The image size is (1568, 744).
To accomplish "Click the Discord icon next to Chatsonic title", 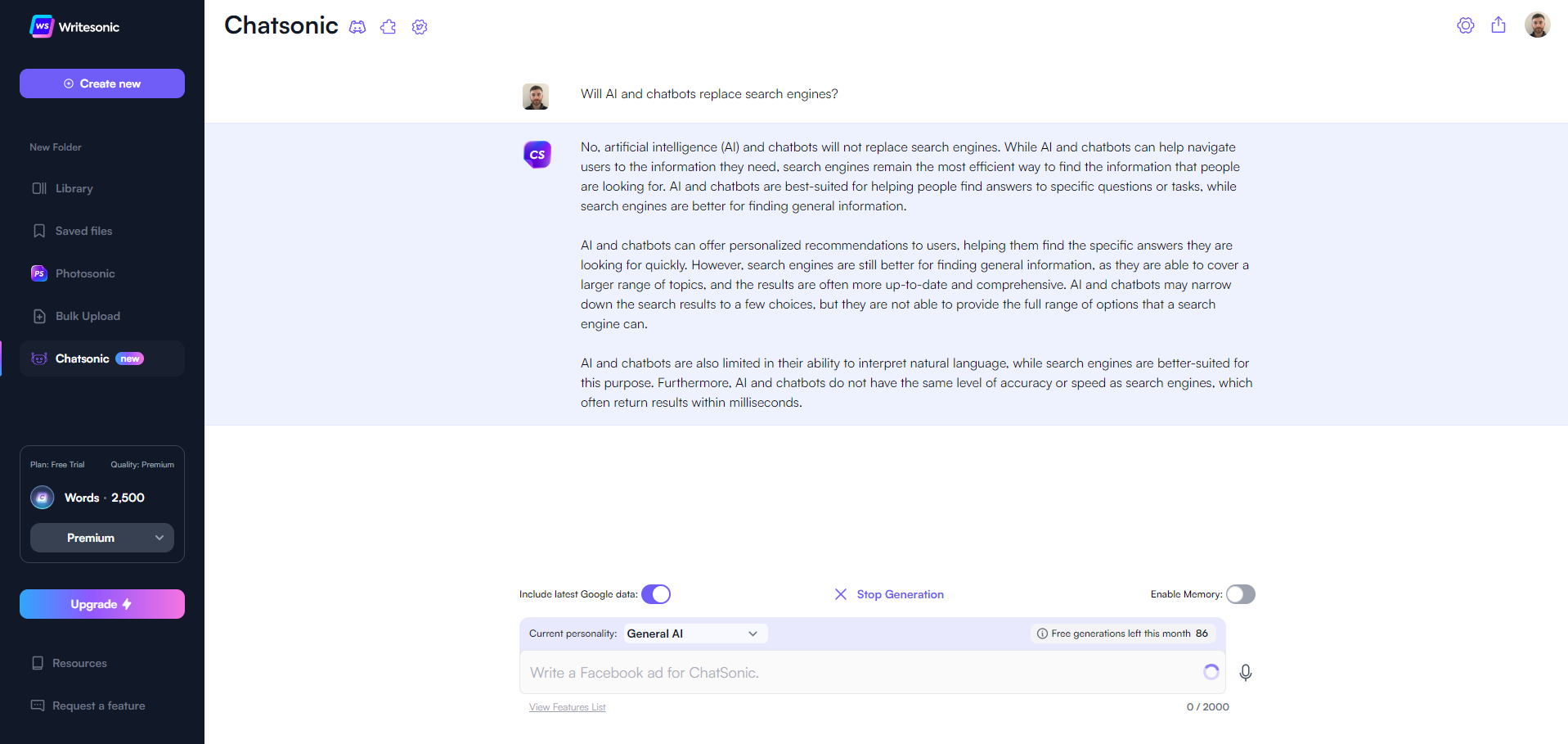I will (x=357, y=27).
